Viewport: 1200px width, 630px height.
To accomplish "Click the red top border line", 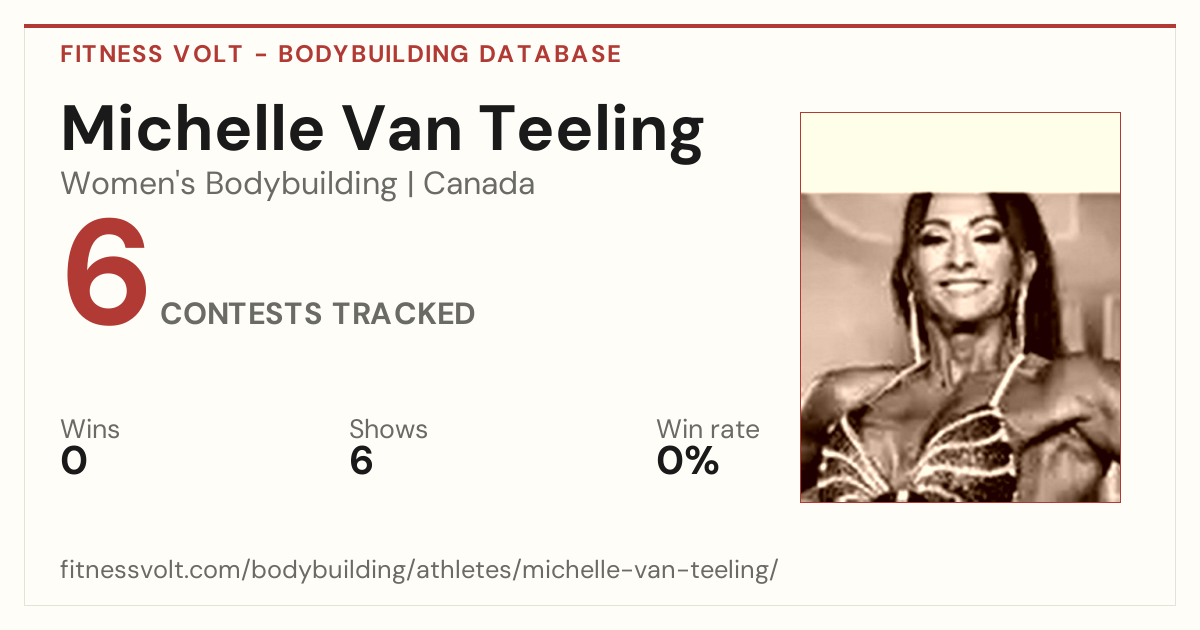I will pyautogui.click(x=600, y=26).
